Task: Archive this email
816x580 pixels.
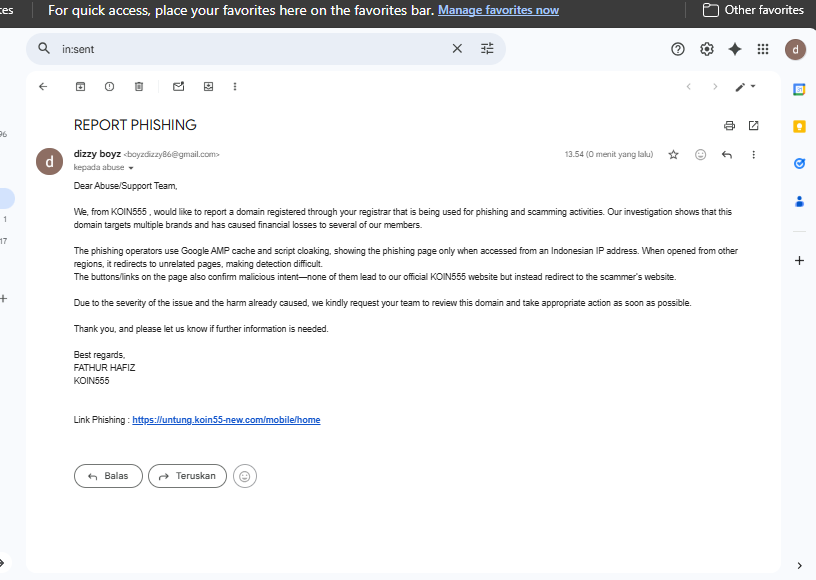Action: [x=80, y=87]
